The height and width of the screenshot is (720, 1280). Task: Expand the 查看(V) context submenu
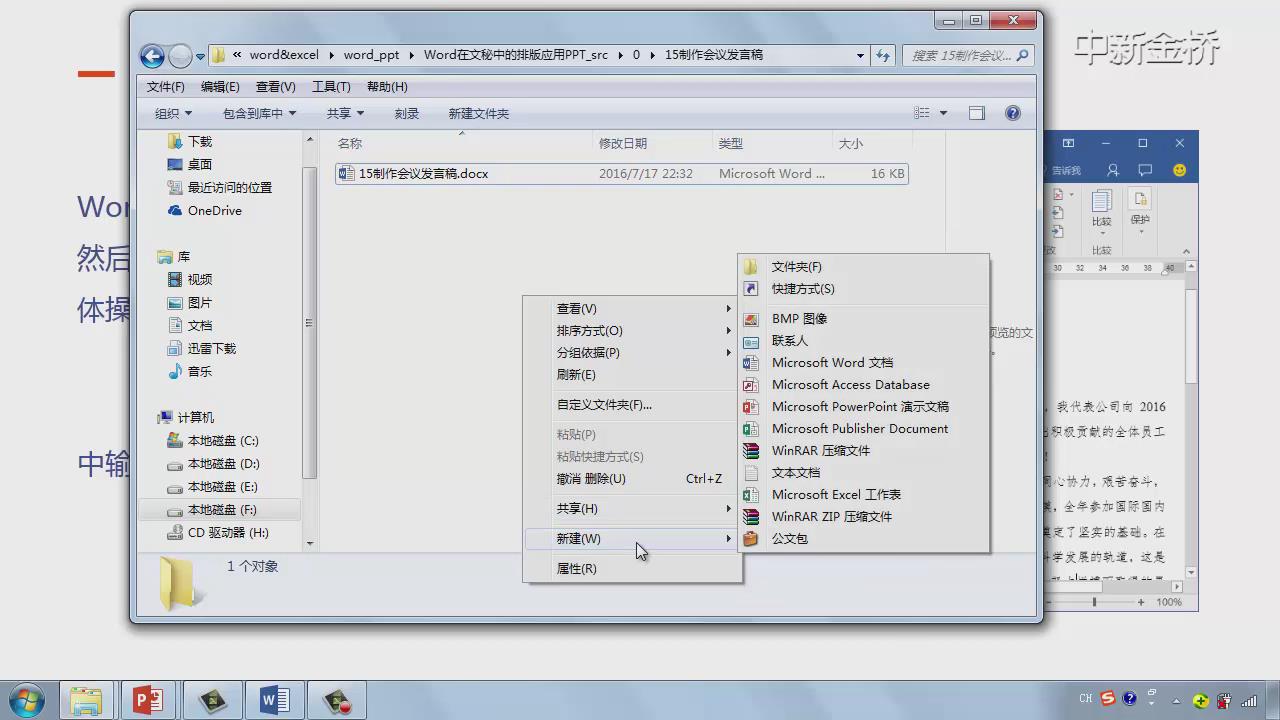tap(633, 308)
